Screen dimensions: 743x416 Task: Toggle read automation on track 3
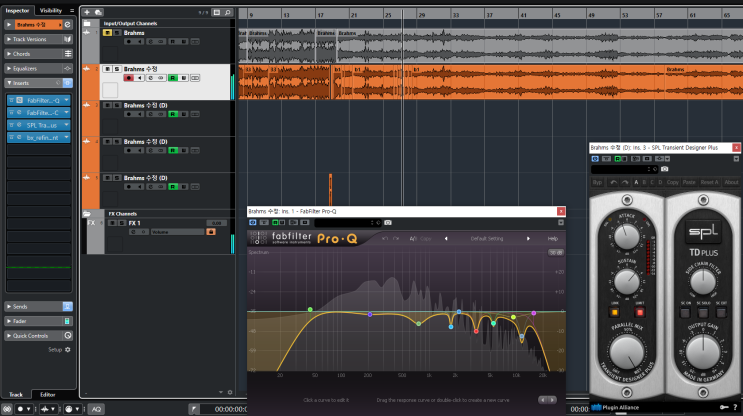point(173,114)
